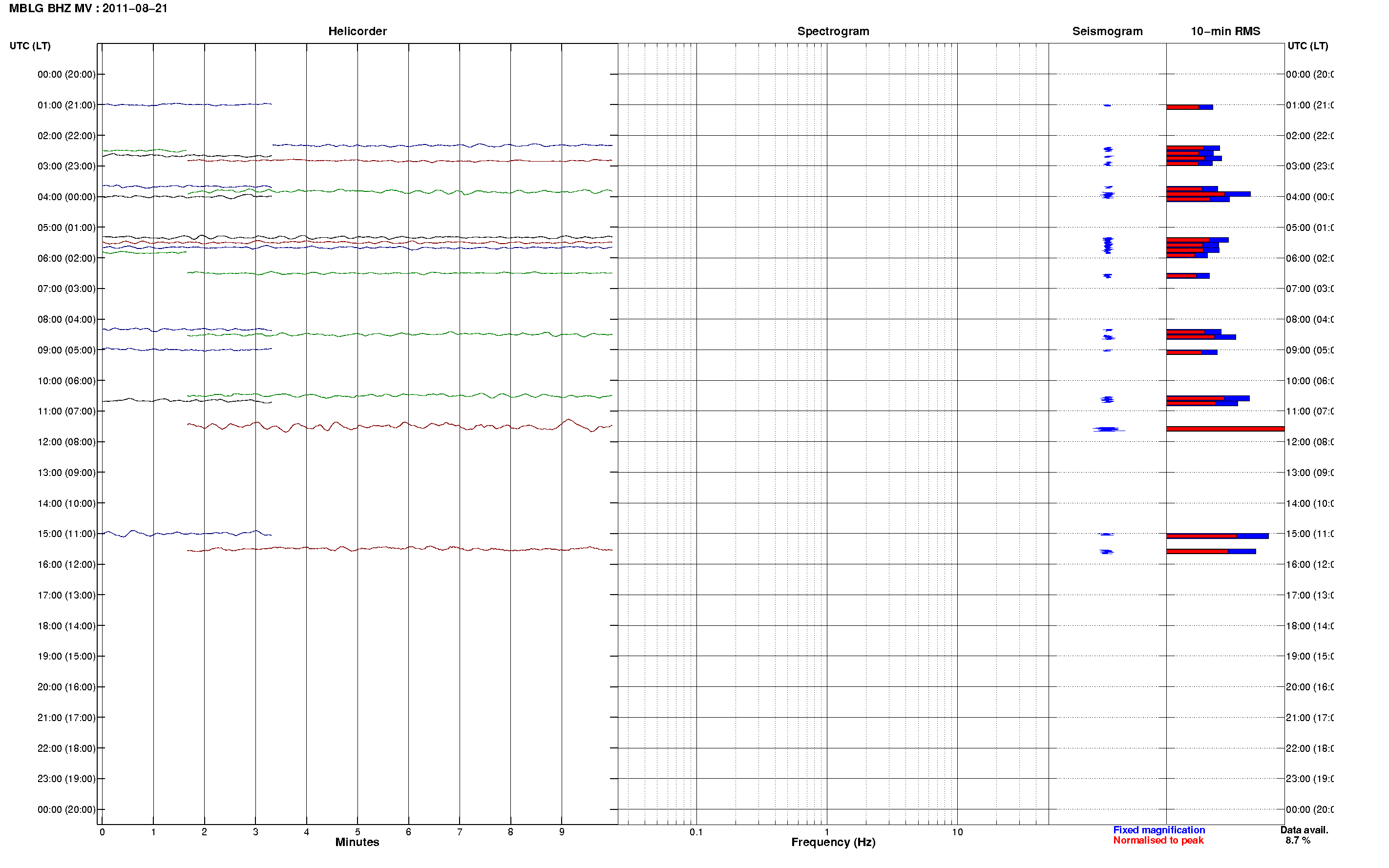
Task: Click the left 06:00 (02:00) time label
Action: (66, 258)
